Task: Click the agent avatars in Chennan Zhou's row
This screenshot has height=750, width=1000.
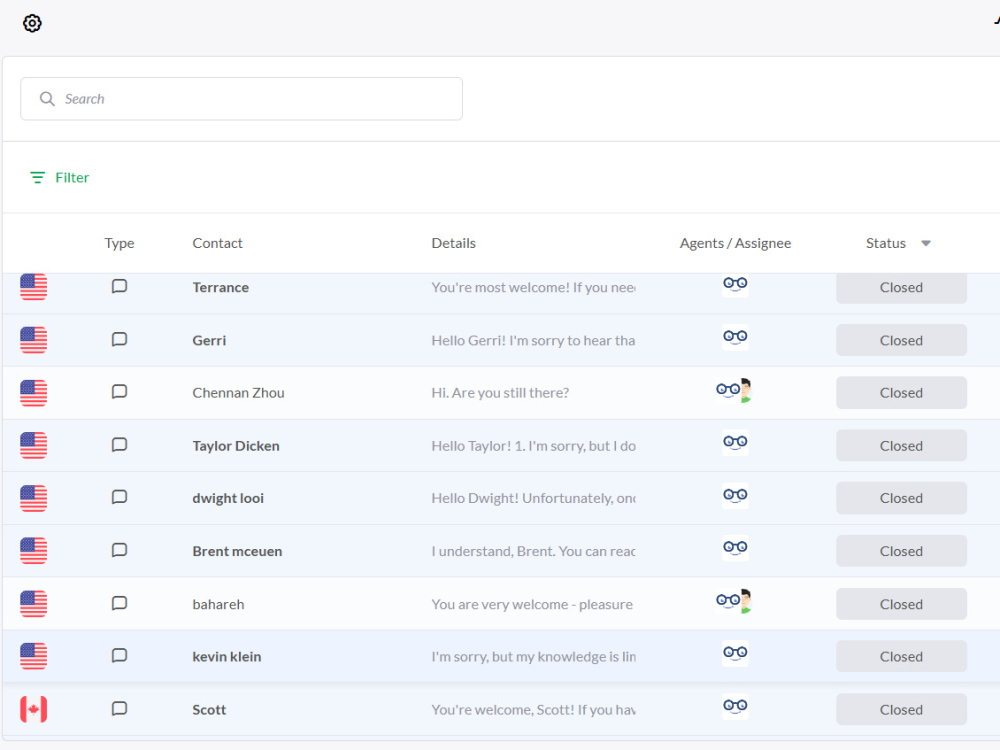Action: click(734, 390)
